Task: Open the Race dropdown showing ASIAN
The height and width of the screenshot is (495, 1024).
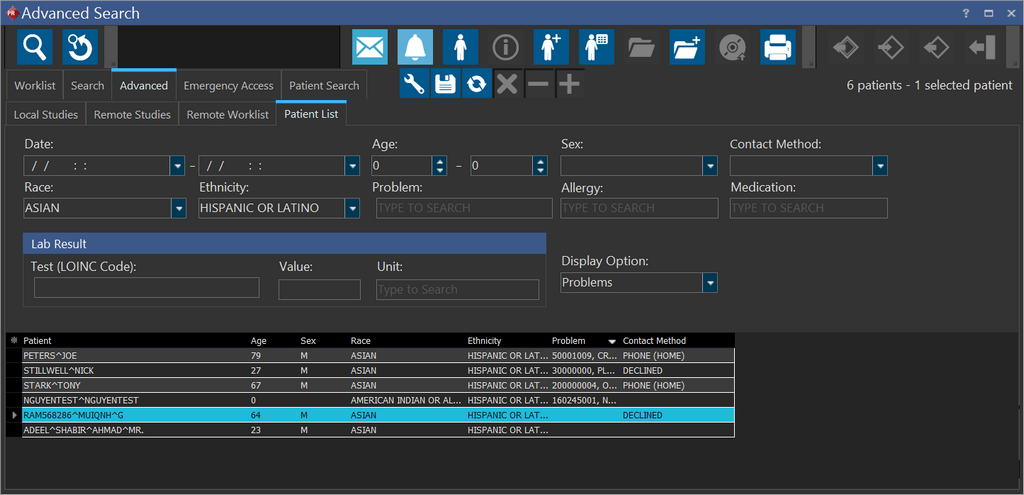Action: [x=178, y=208]
